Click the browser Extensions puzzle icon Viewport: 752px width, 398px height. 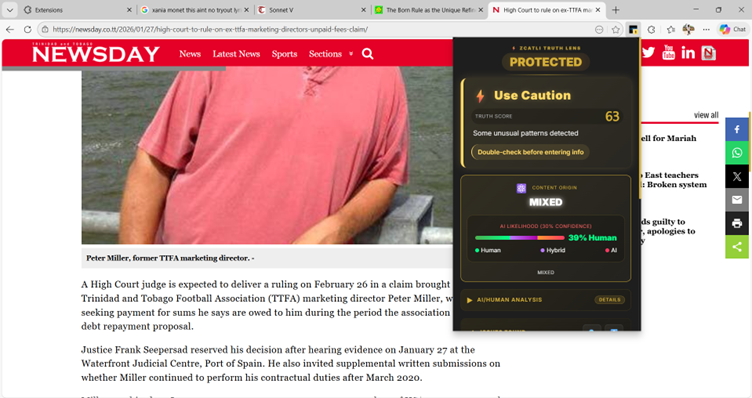651,29
